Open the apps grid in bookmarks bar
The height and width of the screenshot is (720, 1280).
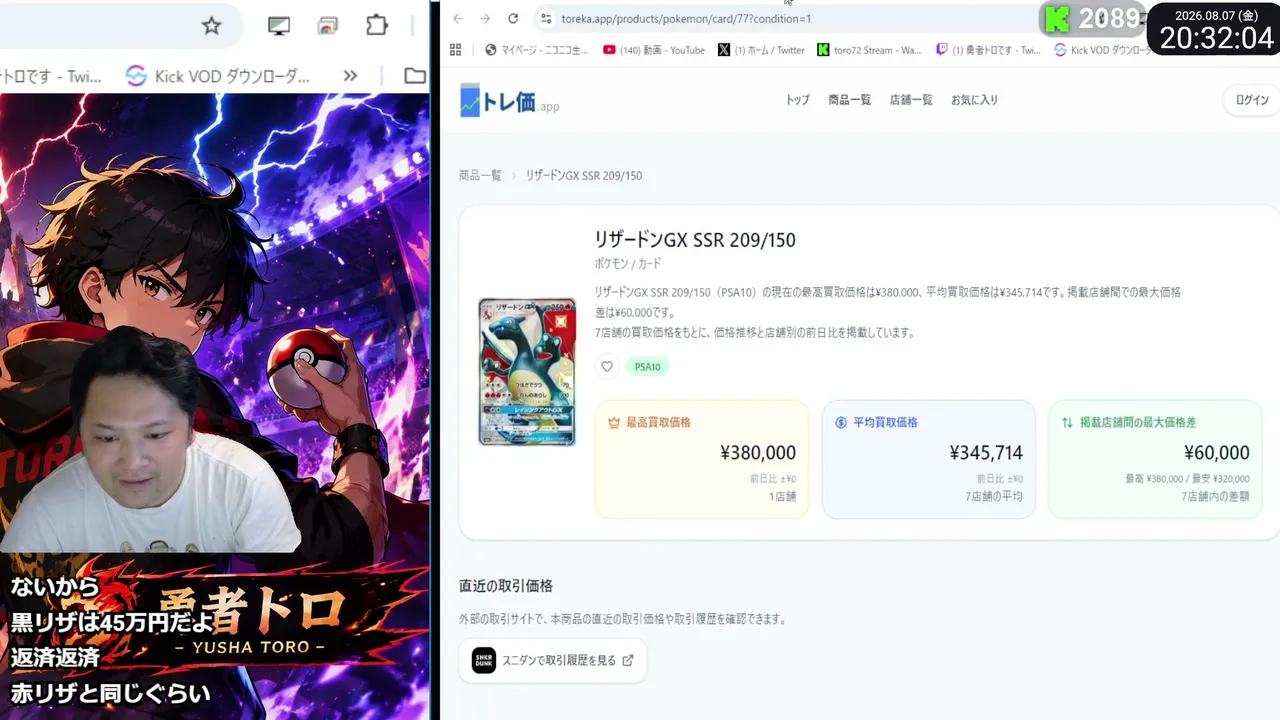pos(456,50)
